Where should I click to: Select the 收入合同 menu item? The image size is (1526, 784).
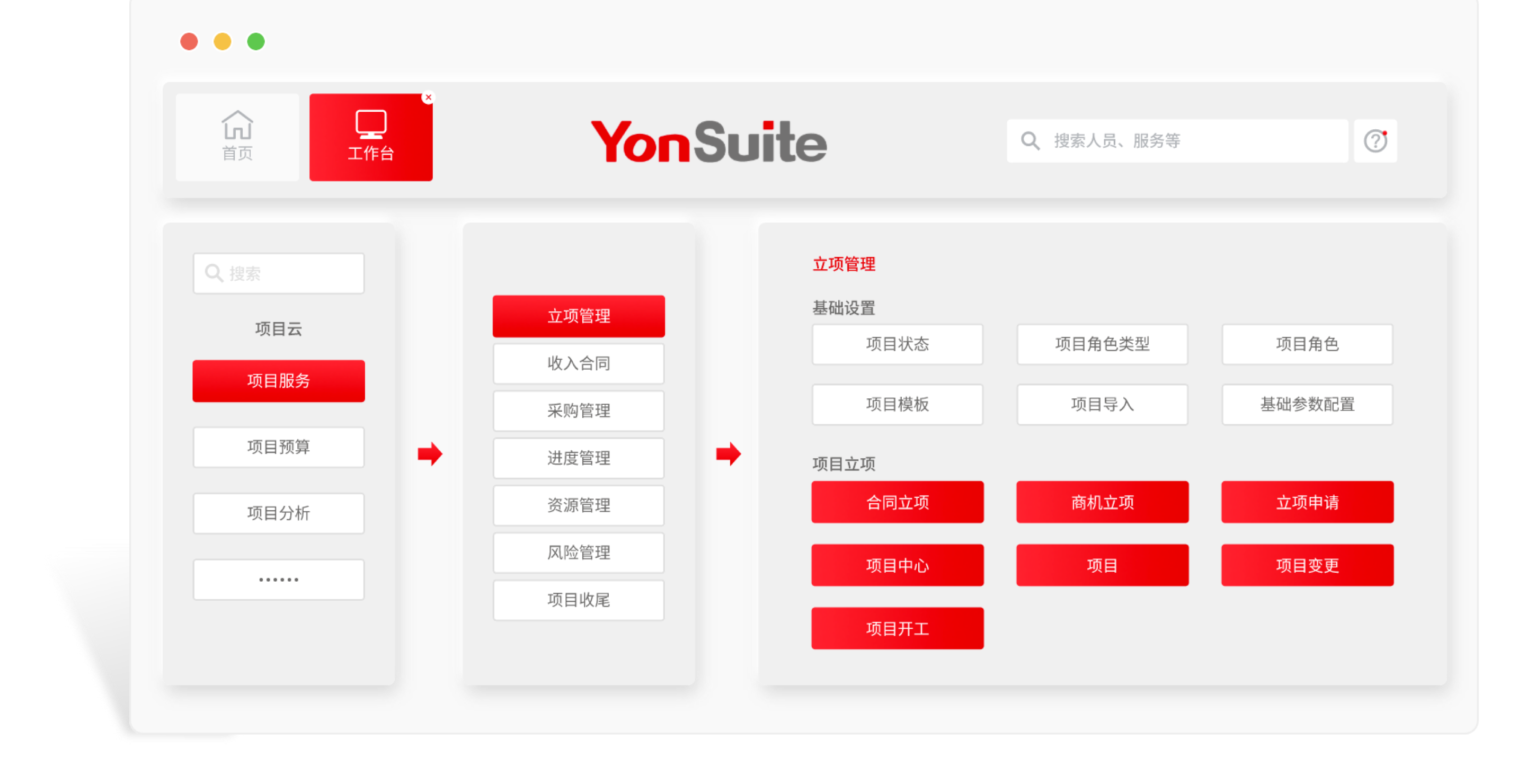click(578, 363)
